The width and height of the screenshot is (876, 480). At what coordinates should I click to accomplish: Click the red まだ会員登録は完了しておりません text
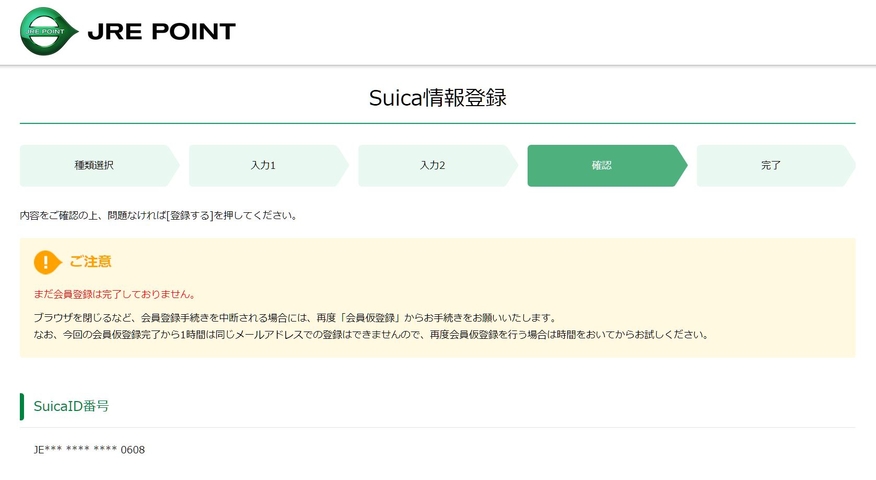[x=115, y=294]
